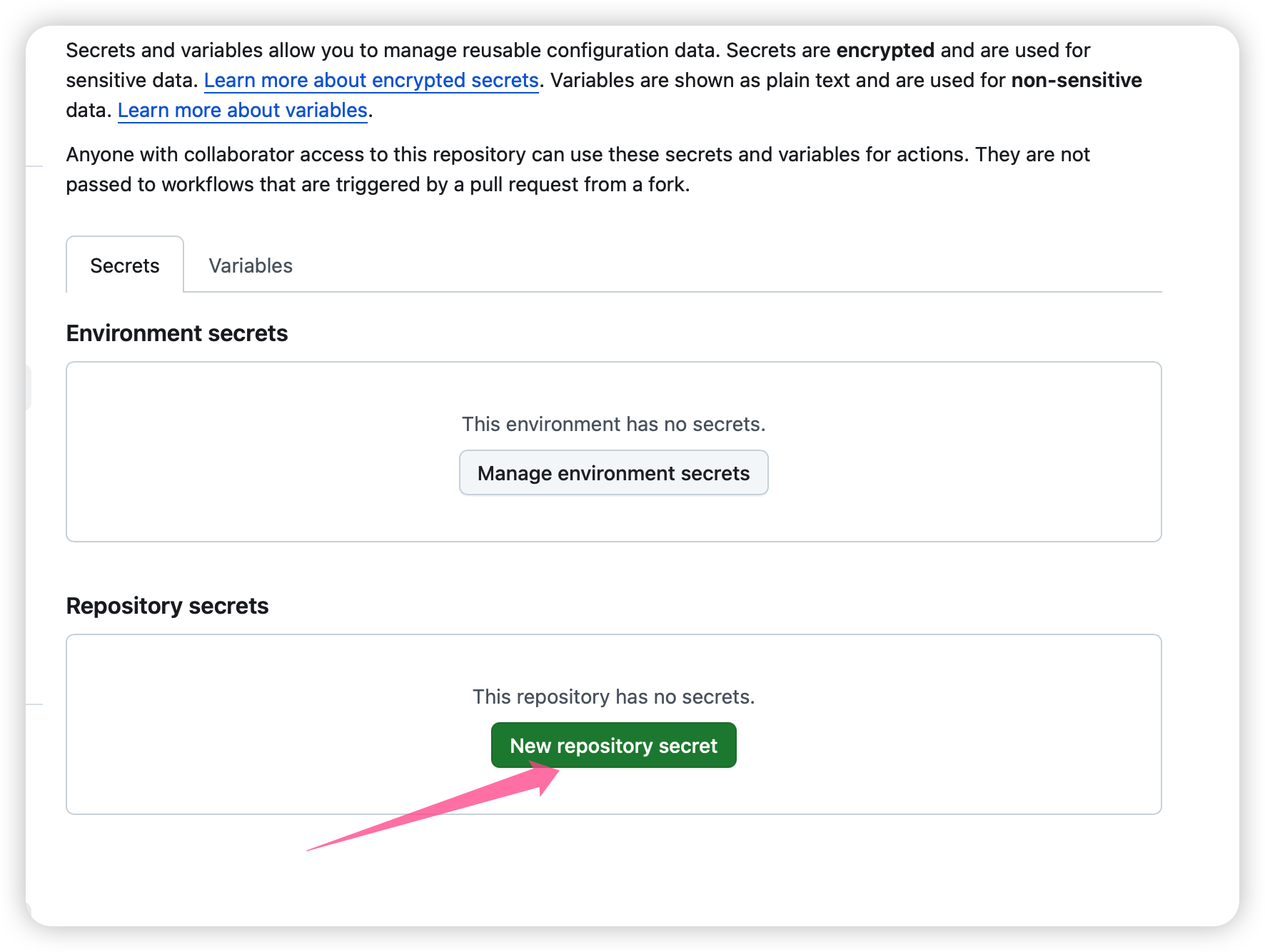Click blank area right of Variables tab

pyautogui.click(x=714, y=265)
